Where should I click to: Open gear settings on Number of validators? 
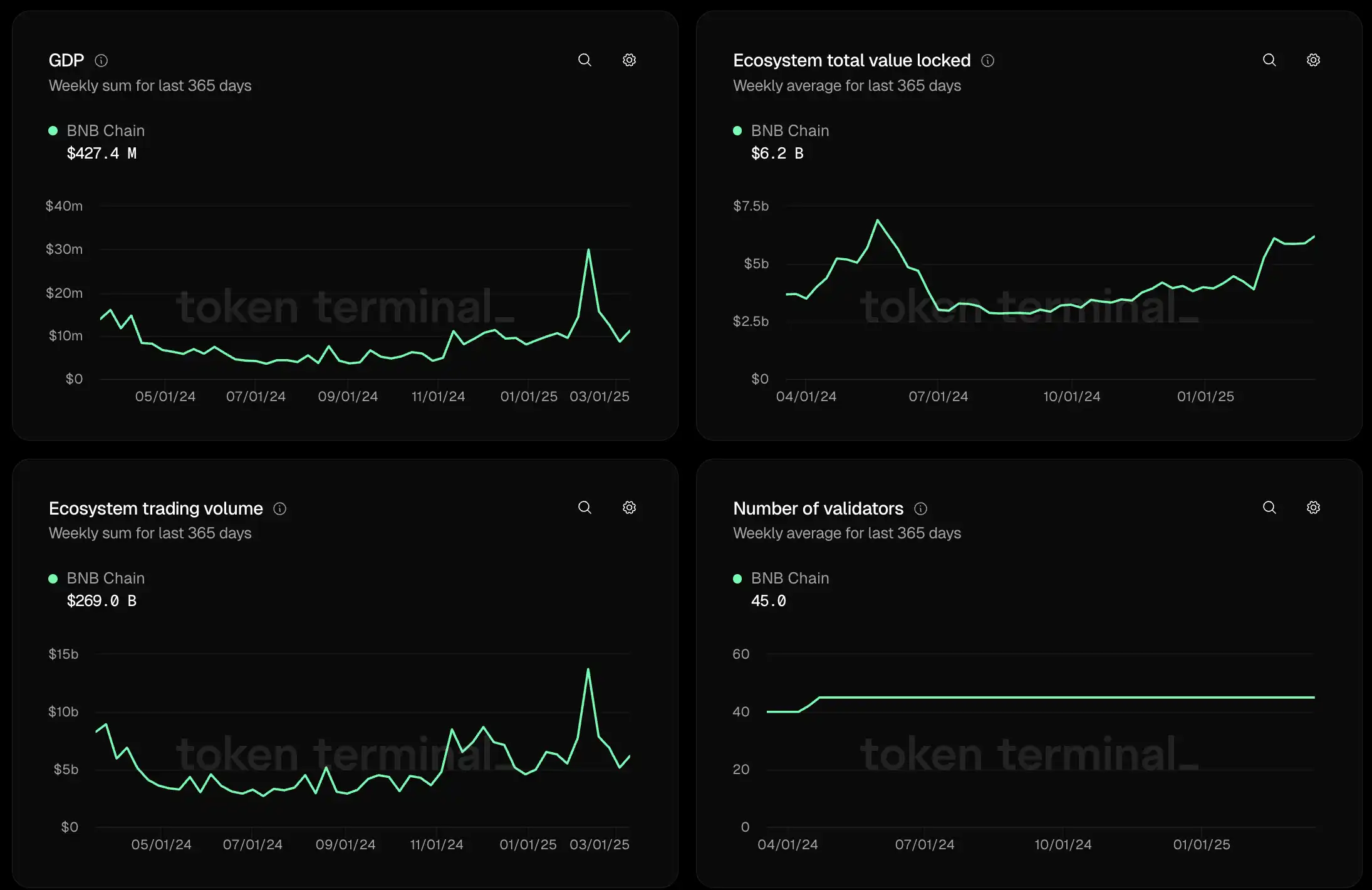[x=1313, y=508]
